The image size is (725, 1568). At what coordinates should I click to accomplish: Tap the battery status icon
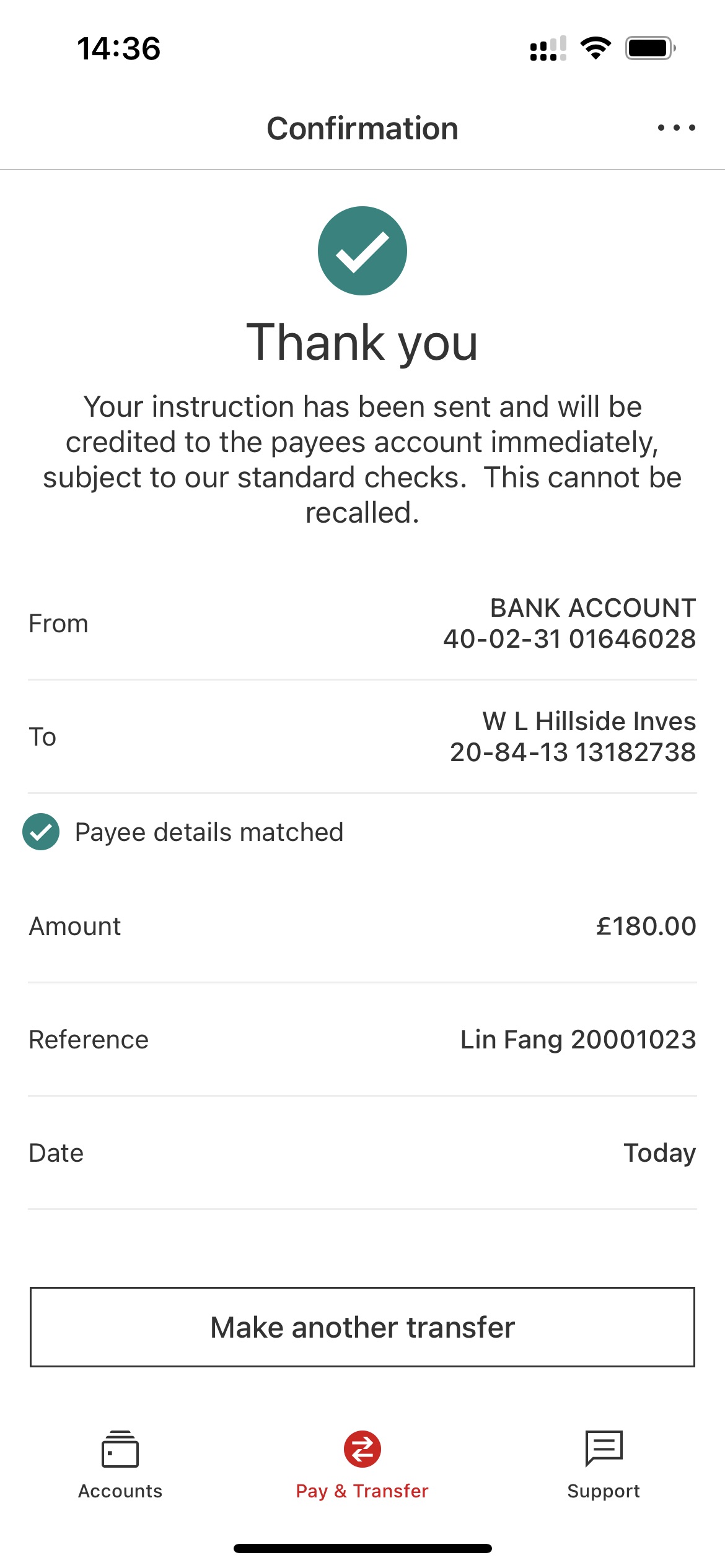650,48
